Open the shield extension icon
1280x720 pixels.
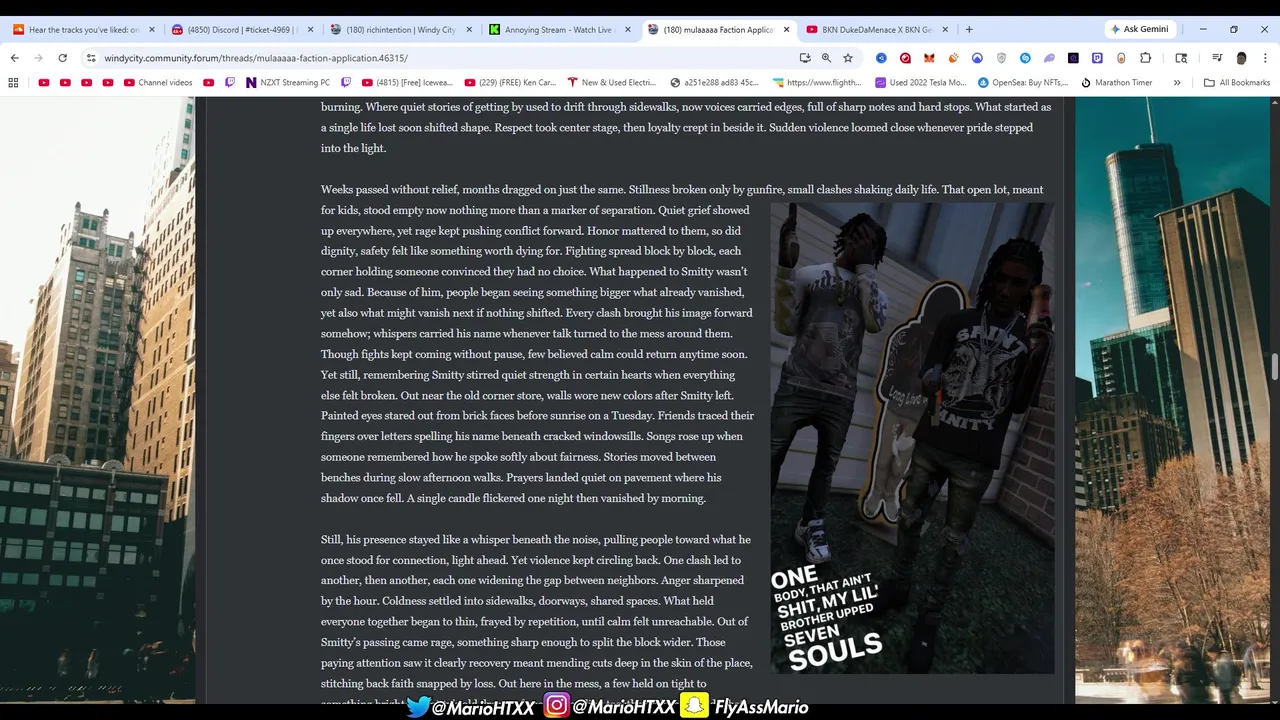pyautogui.click(x=1001, y=58)
